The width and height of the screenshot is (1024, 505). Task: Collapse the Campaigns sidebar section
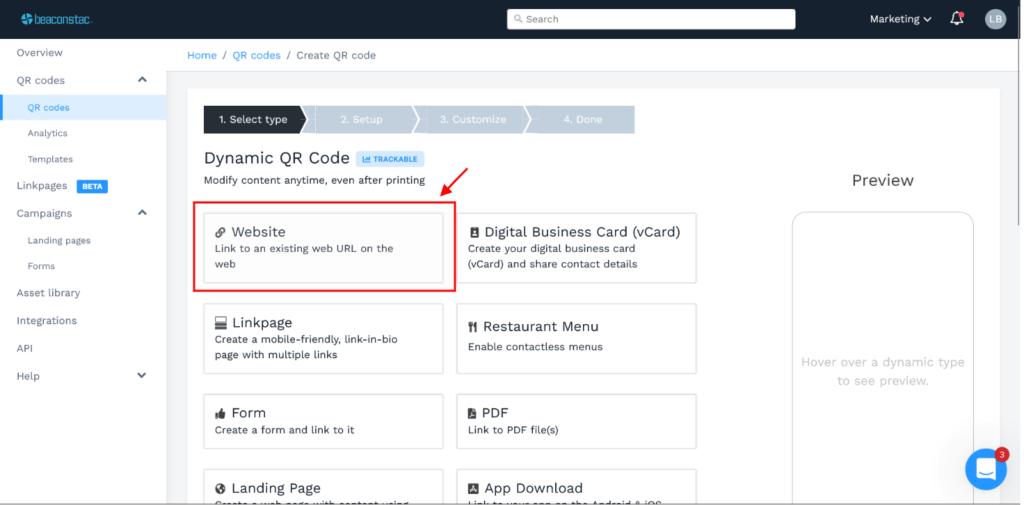coord(142,212)
